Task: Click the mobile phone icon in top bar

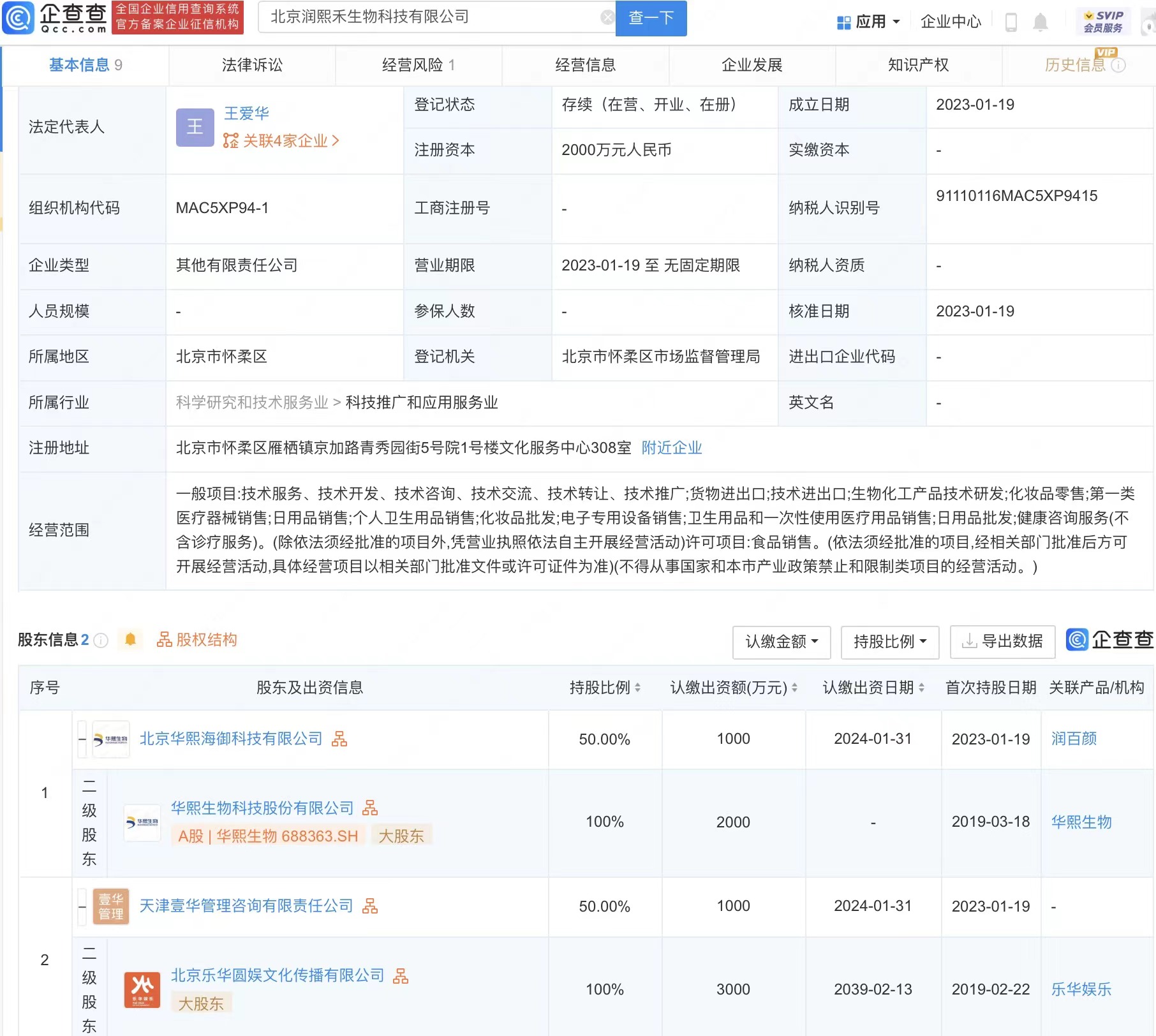Action: (1011, 21)
